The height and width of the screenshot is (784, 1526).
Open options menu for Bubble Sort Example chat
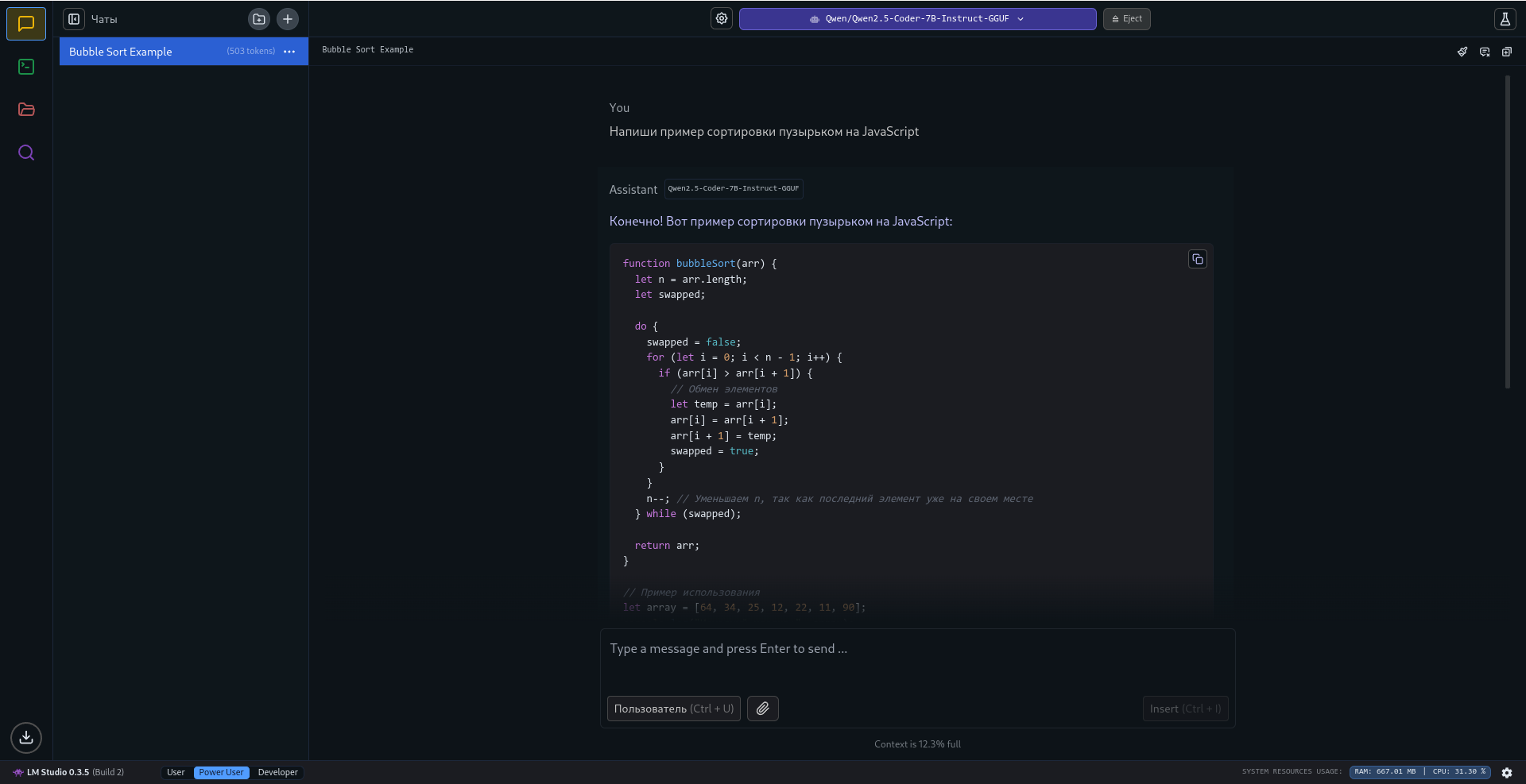pyautogui.click(x=289, y=52)
